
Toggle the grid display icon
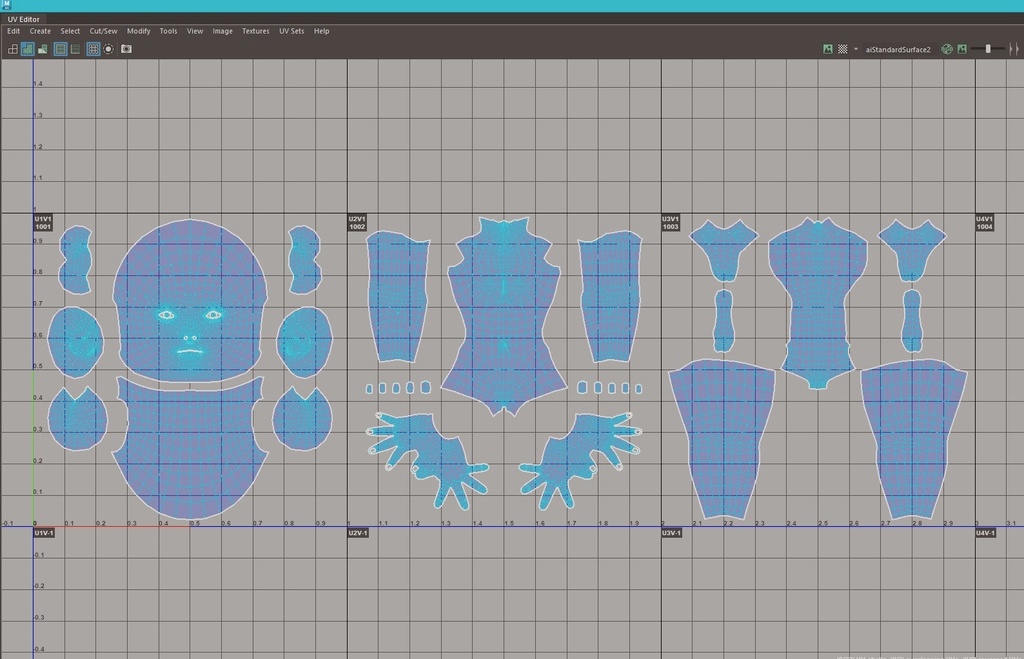tap(93, 49)
